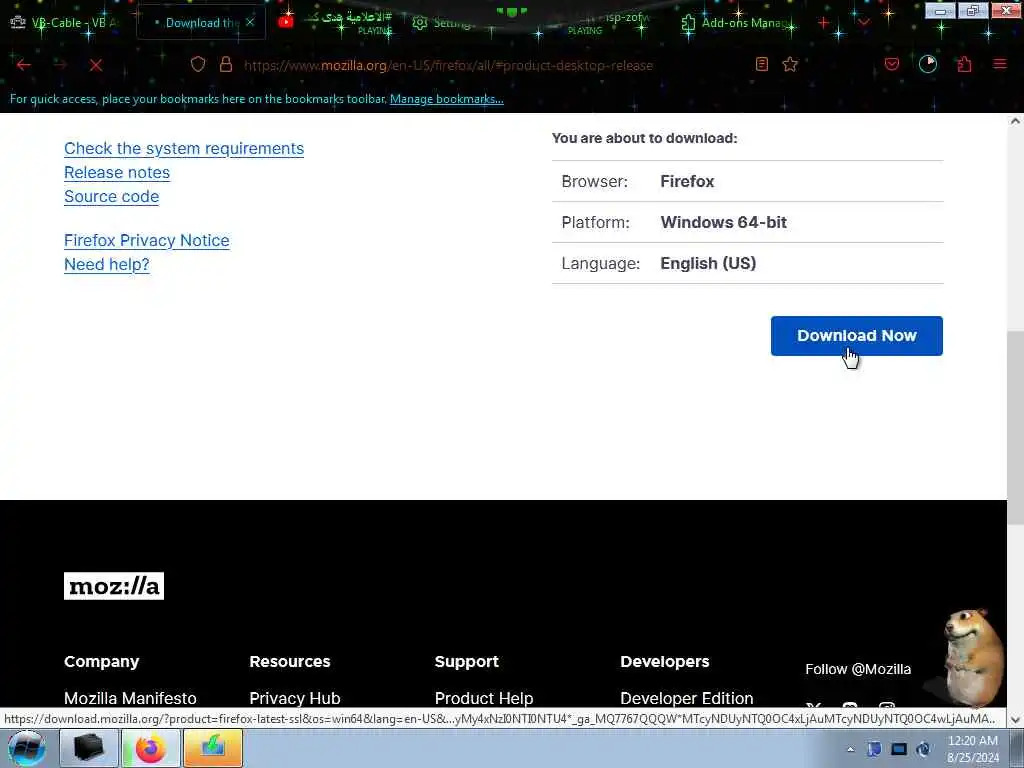
Task: Open a new tab with the plus icon
Action: click(824, 23)
